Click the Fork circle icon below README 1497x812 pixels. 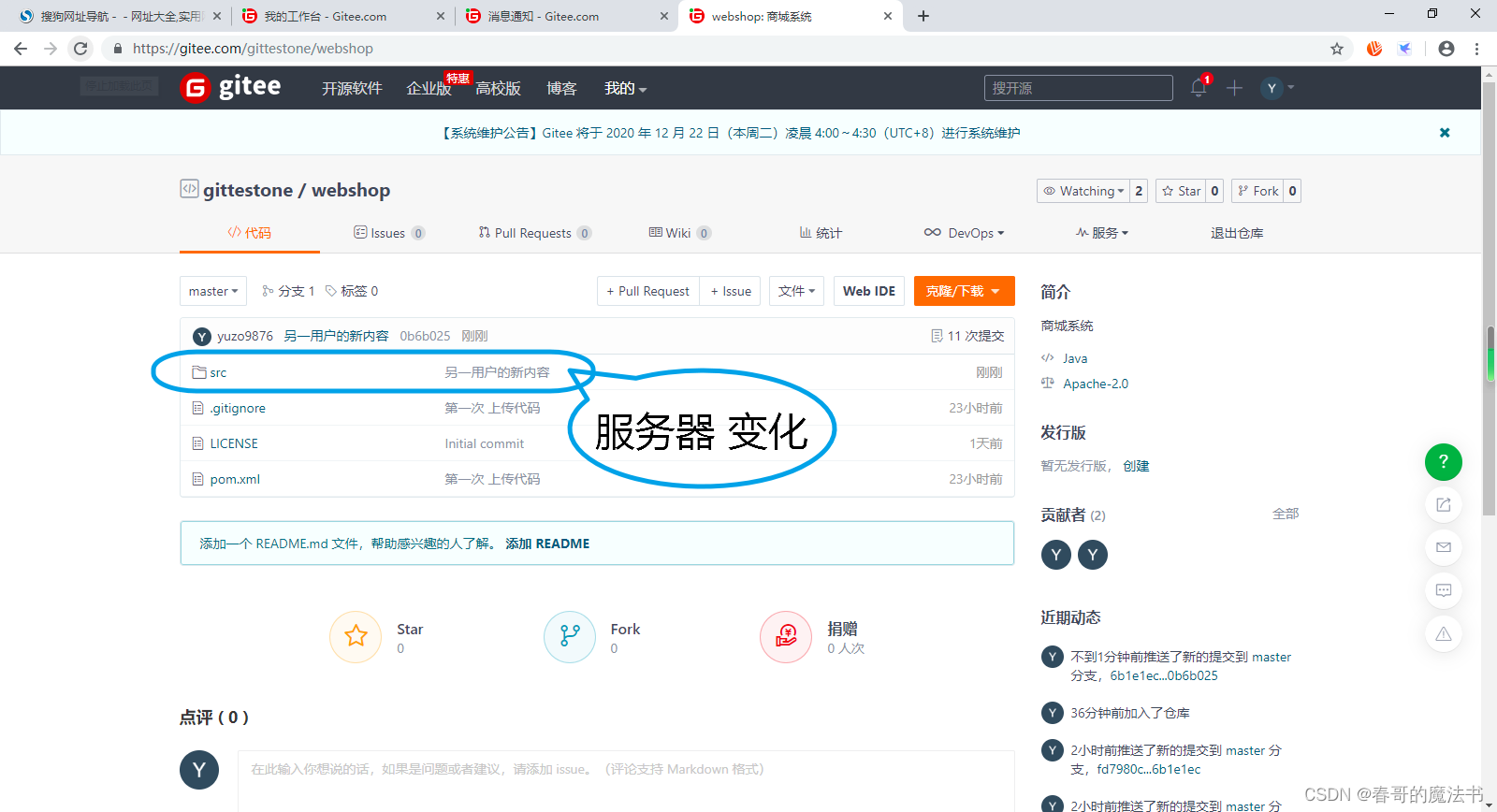click(570, 637)
